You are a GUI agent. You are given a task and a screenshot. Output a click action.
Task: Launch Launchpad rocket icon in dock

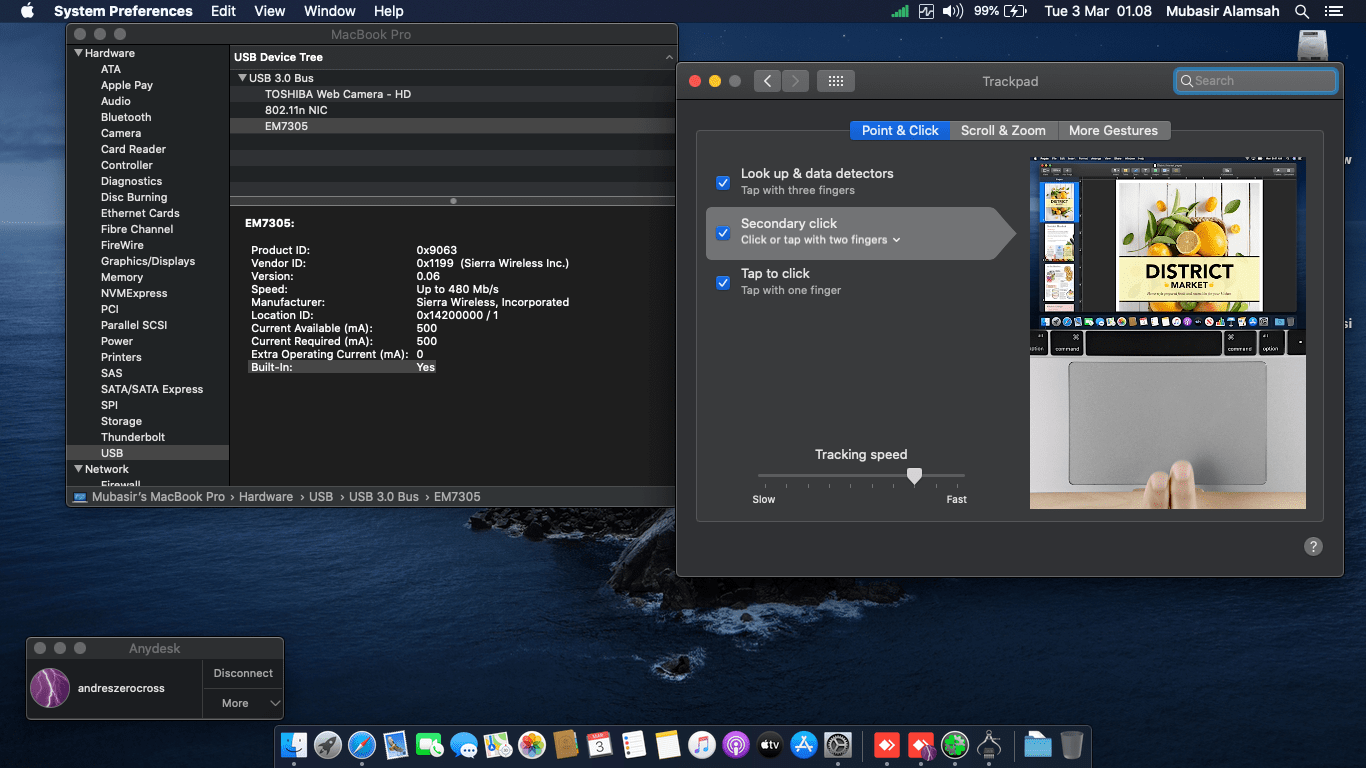tap(328, 744)
